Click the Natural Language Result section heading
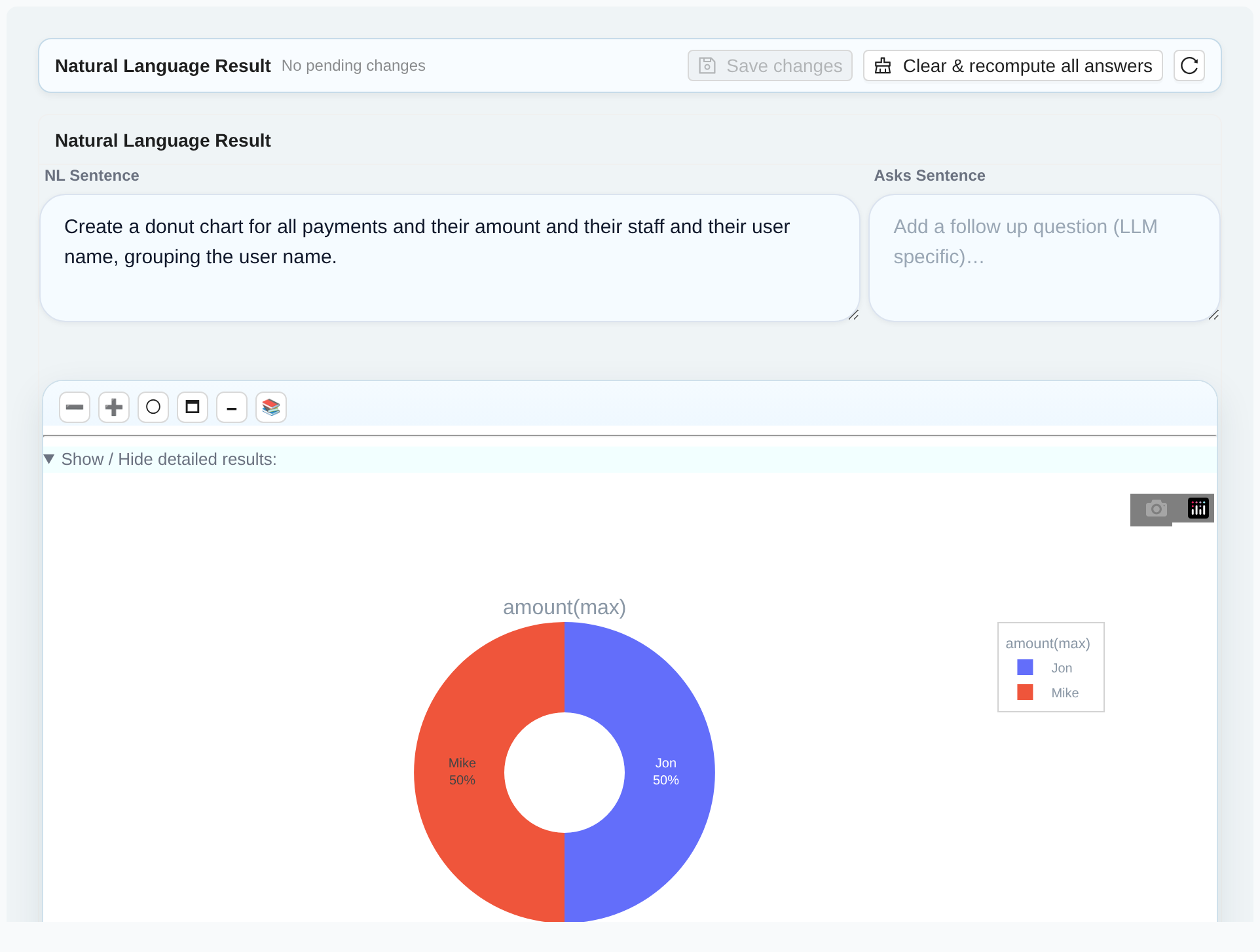The height and width of the screenshot is (952, 1260). [163, 140]
